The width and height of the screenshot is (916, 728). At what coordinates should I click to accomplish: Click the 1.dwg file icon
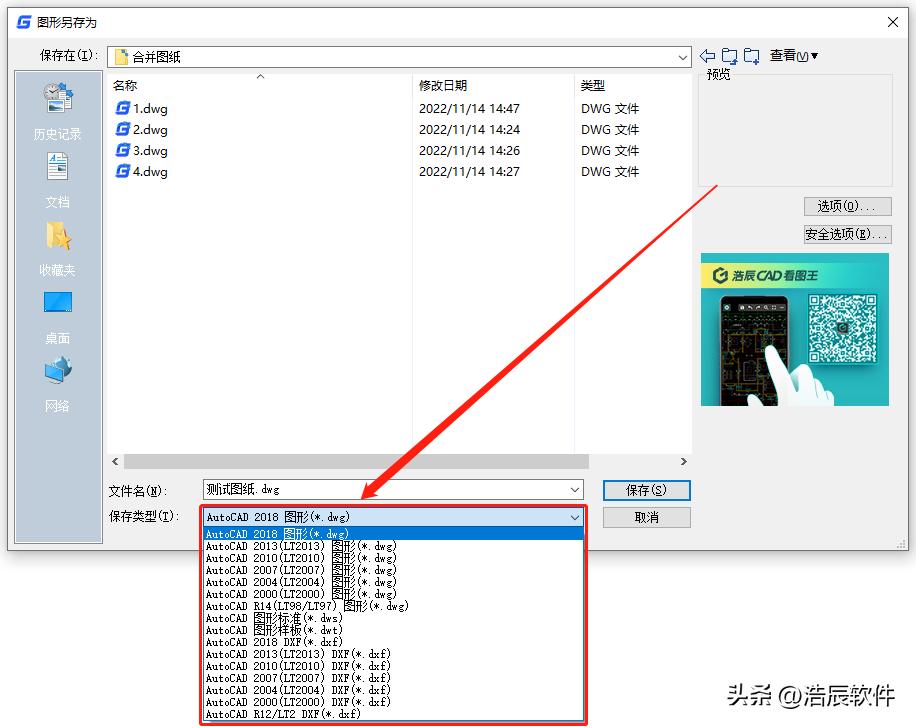(x=122, y=108)
